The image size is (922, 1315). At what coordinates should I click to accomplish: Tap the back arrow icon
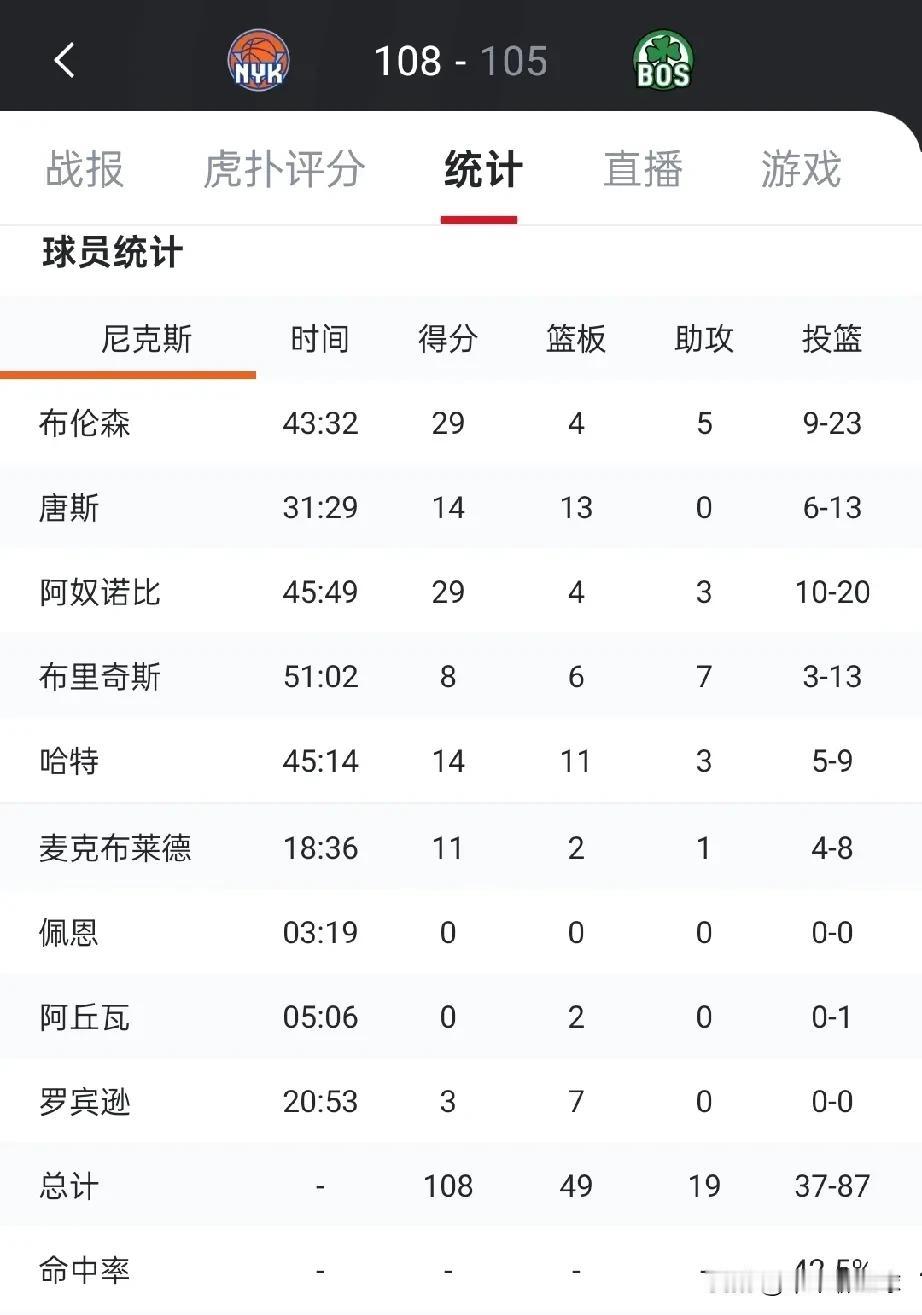pos(64,60)
